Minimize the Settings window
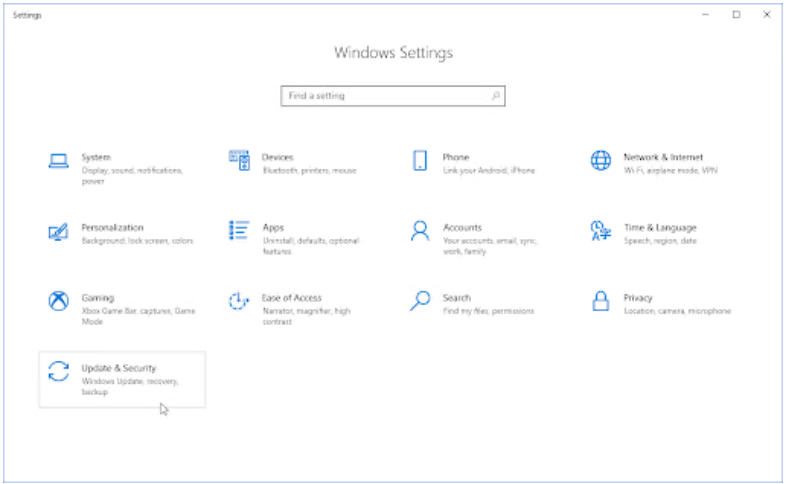This screenshot has height=484, width=787. pyautogui.click(x=707, y=15)
